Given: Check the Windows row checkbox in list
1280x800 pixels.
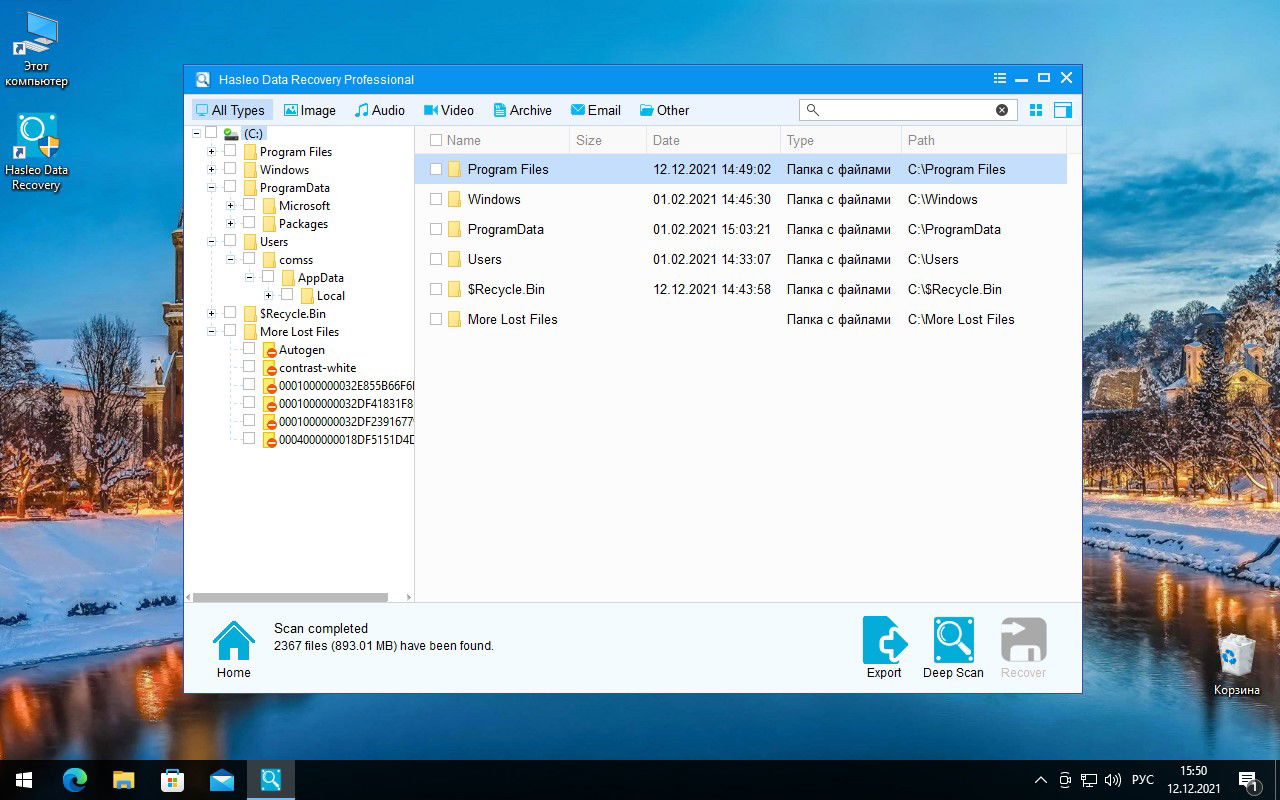Looking at the screenshot, I should click(436, 199).
